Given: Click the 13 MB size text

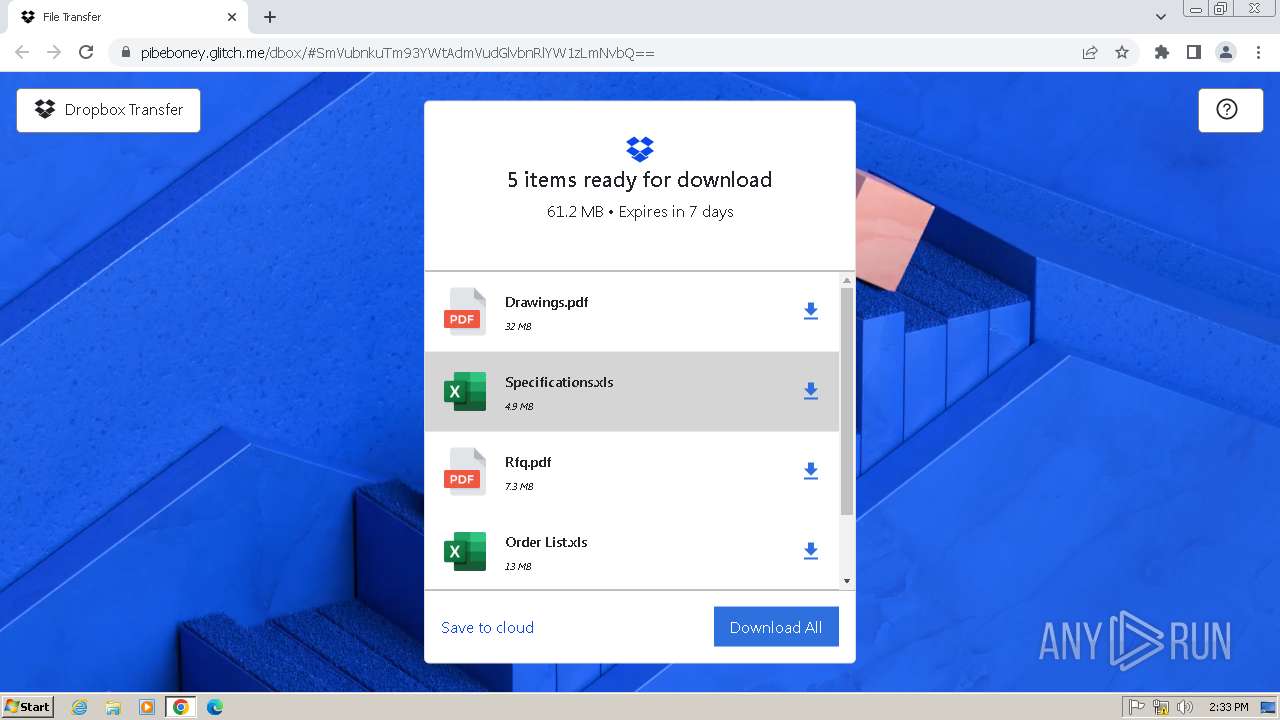Looking at the screenshot, I should tap(518, 567).
